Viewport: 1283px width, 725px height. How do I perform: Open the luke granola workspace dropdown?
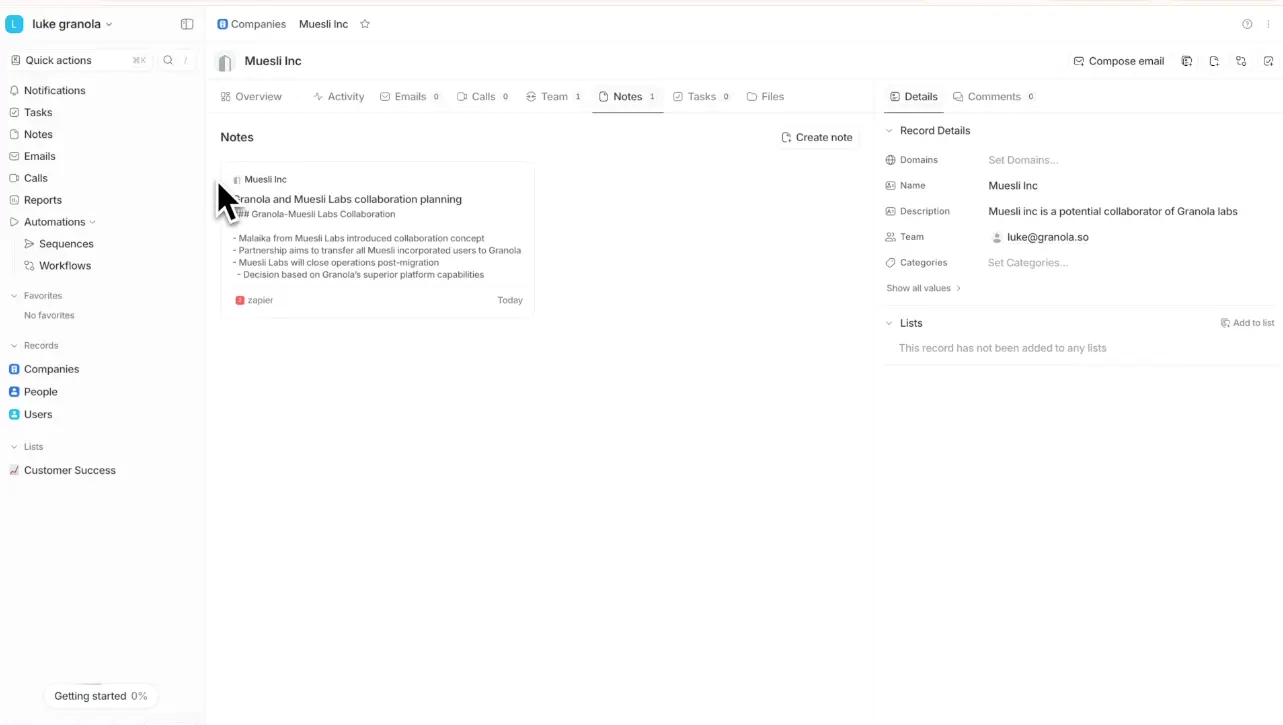tap(70, 24)
